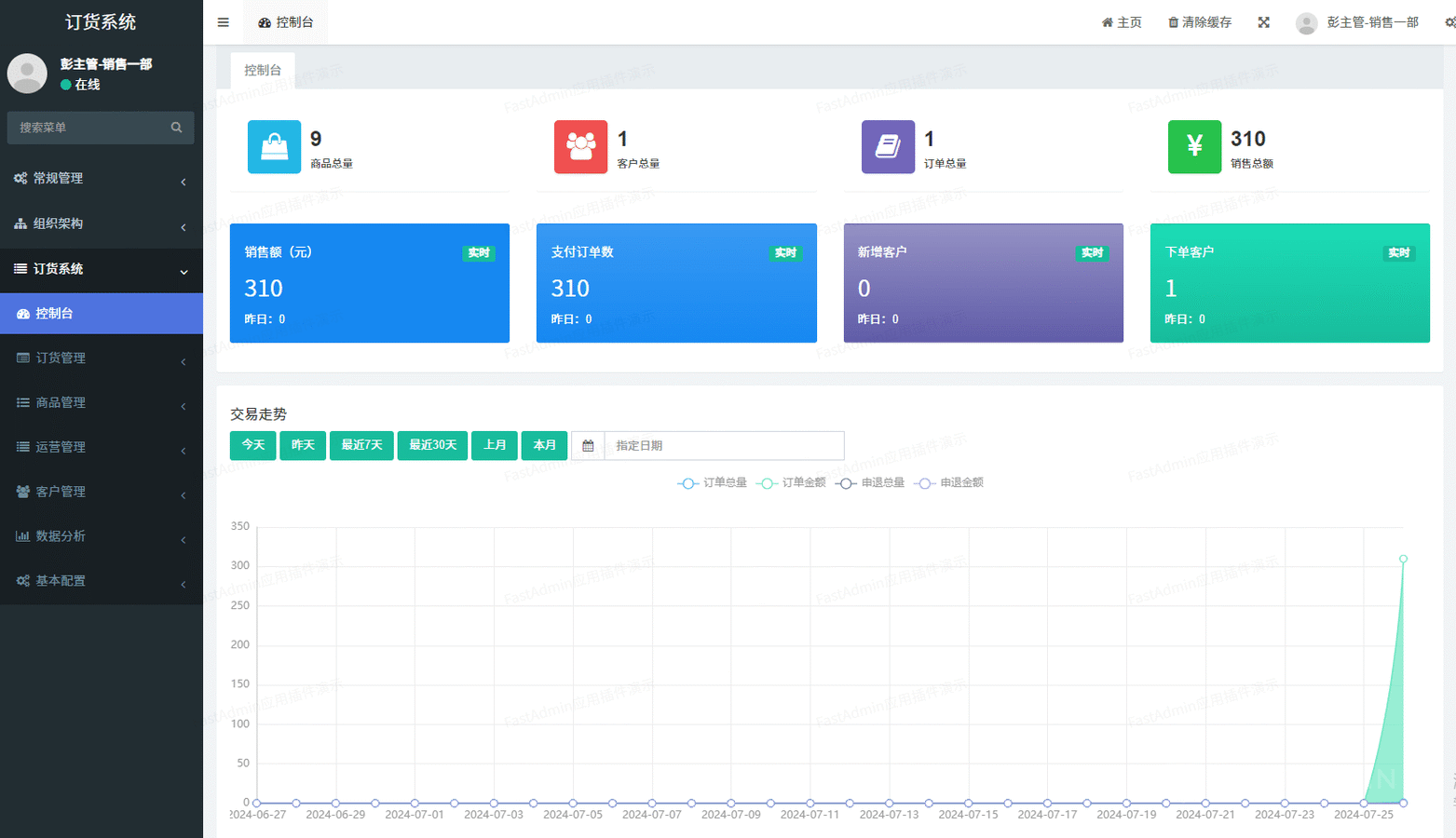
Task: Click the search magnifier icon in sidebar
Action: (x=176, y=128)
